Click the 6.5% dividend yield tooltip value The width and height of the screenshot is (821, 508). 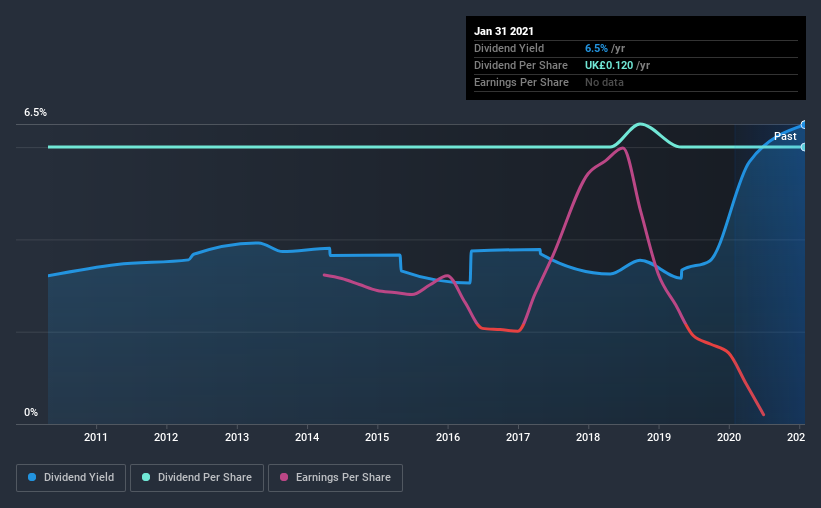[x=596, y=48]
